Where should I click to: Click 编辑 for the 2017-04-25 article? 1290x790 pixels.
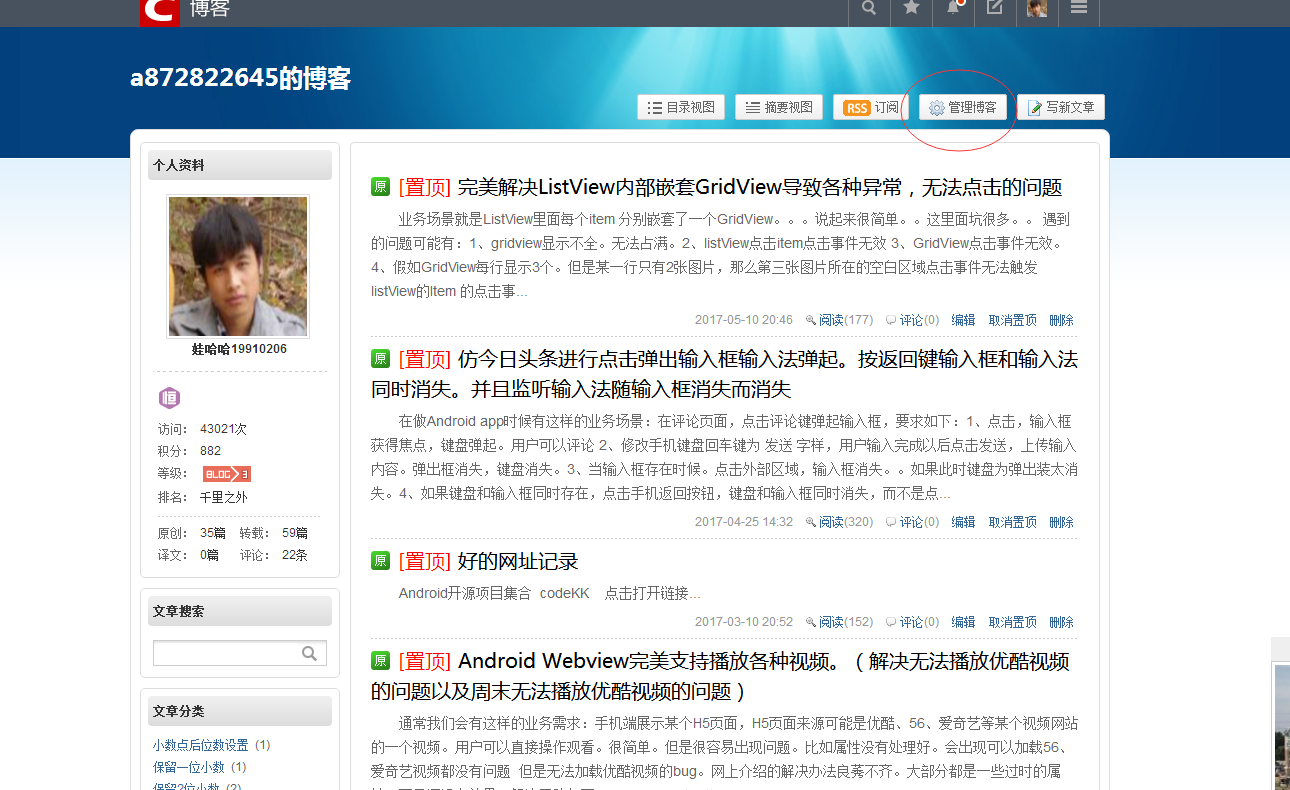[963, 522]
